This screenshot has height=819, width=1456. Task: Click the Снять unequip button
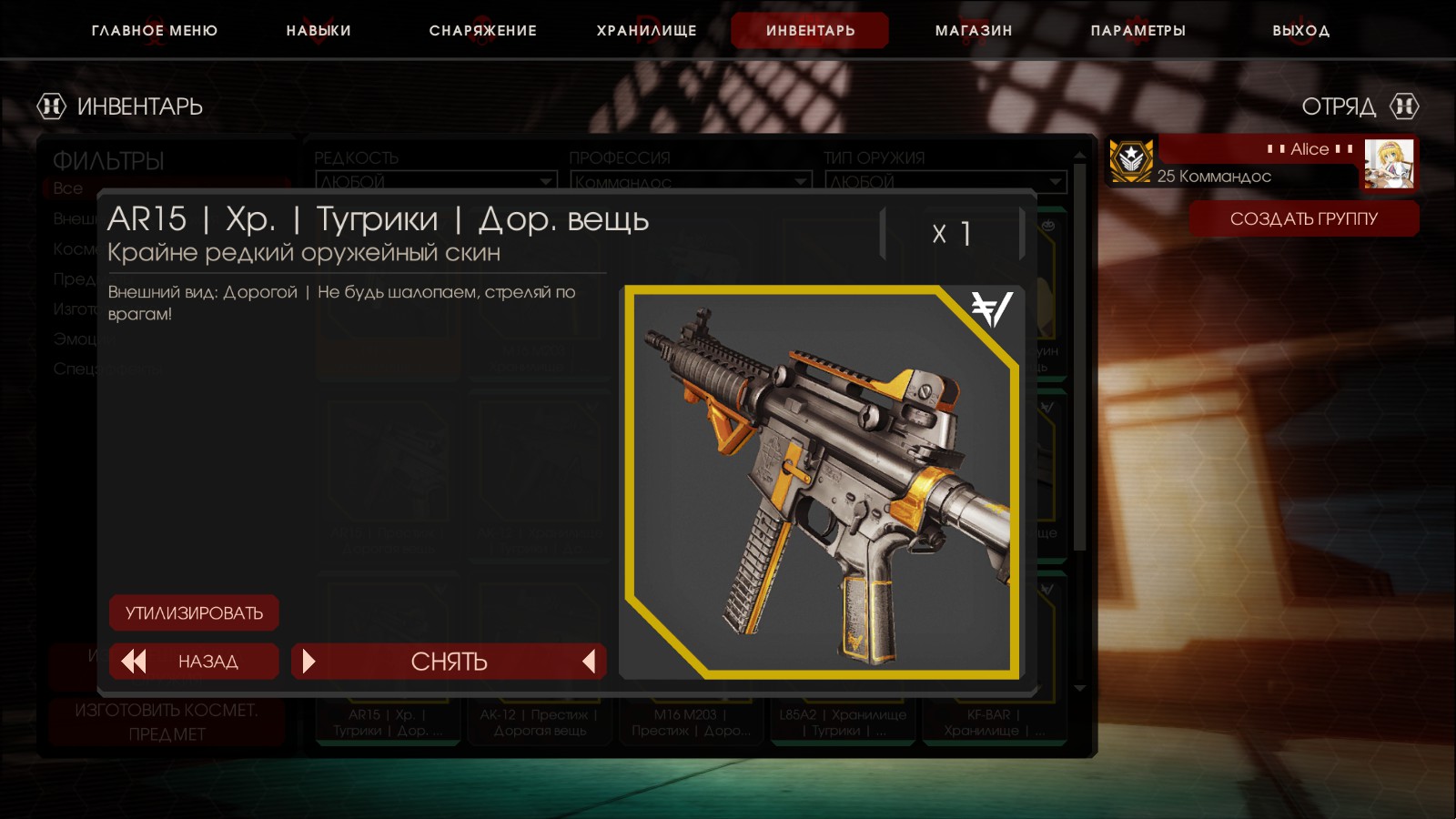(x=449, y=662)
